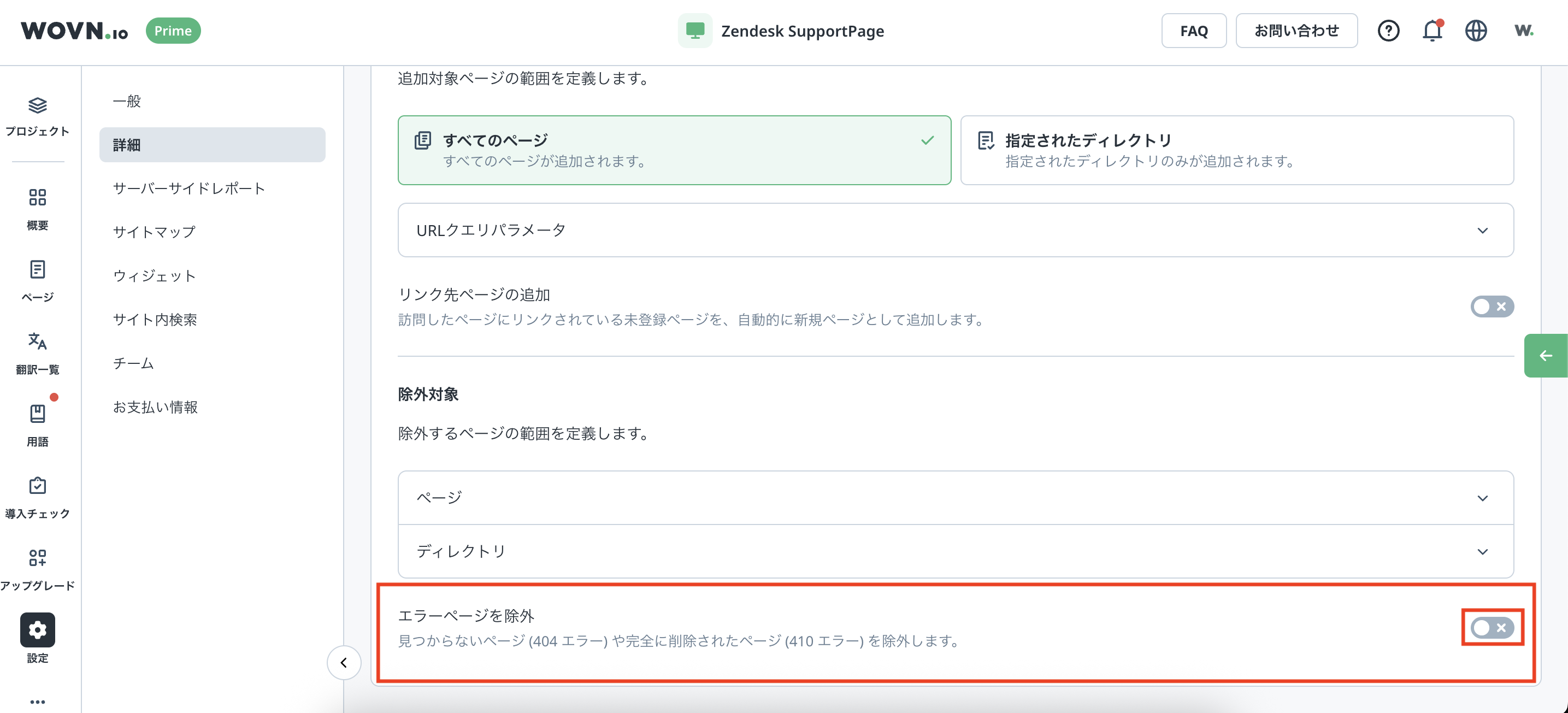Select ウィジェット in settings menu
This screenshot has height=713, width=1568.
click(x=154, y=275)
